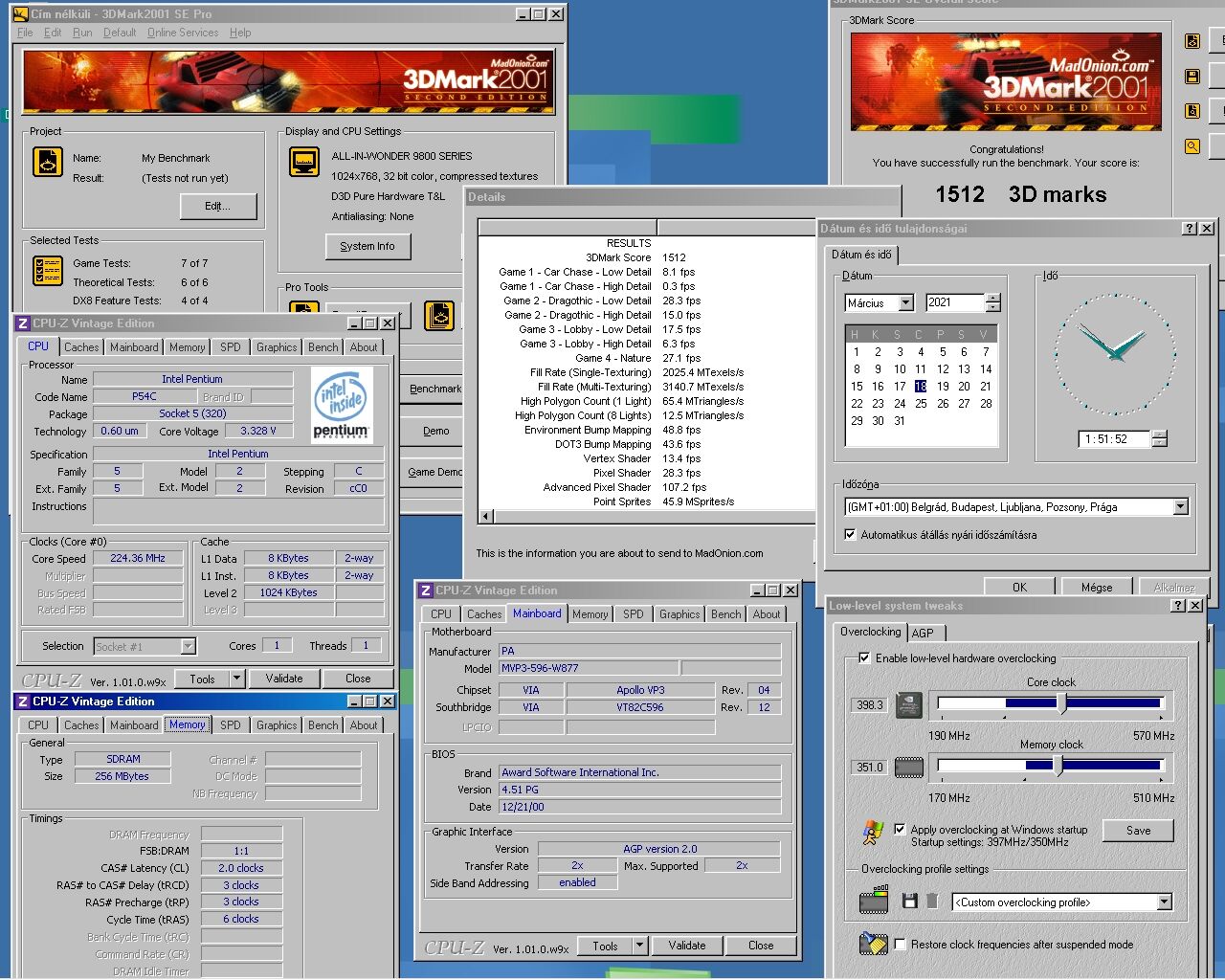This screenshot has width=1225, height=980.
Task: Click the checklist icon in Selected Tests
Action: pos(48,272)
